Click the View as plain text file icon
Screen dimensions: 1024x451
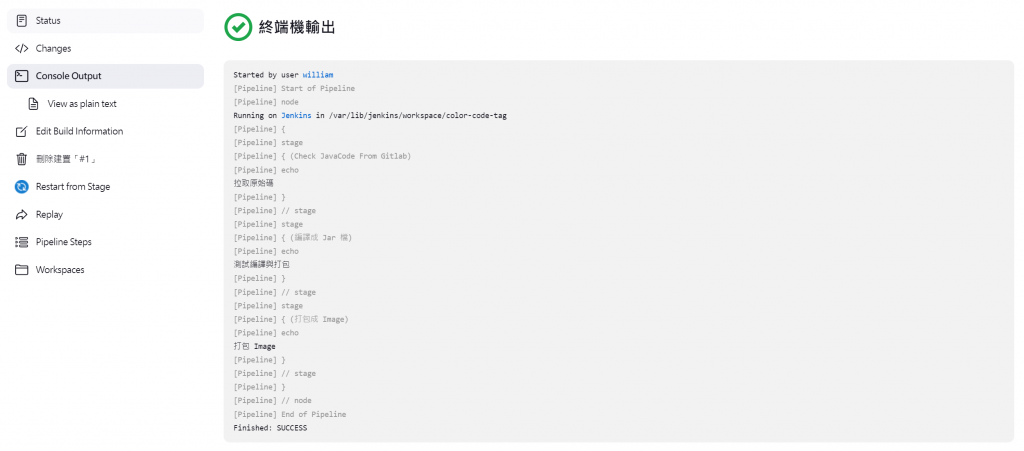click(33, 104)
